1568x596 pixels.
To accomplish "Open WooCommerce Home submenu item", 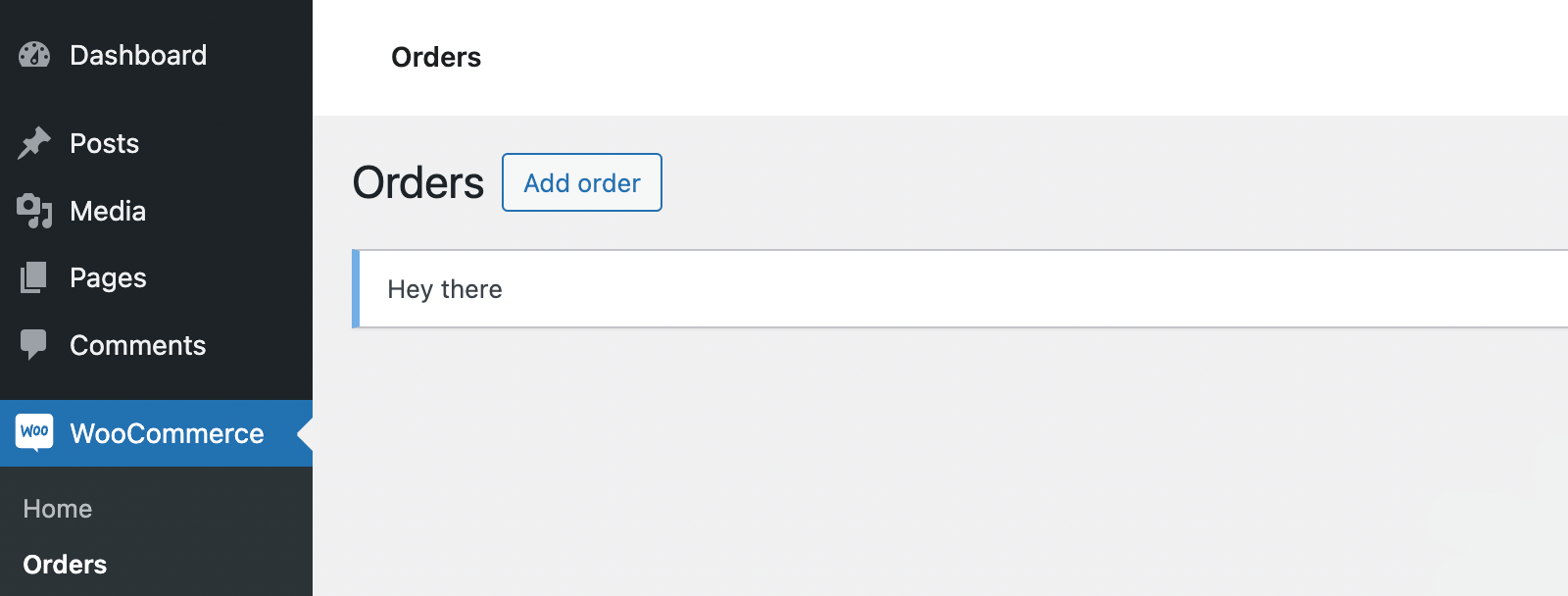I will point(57,508).
